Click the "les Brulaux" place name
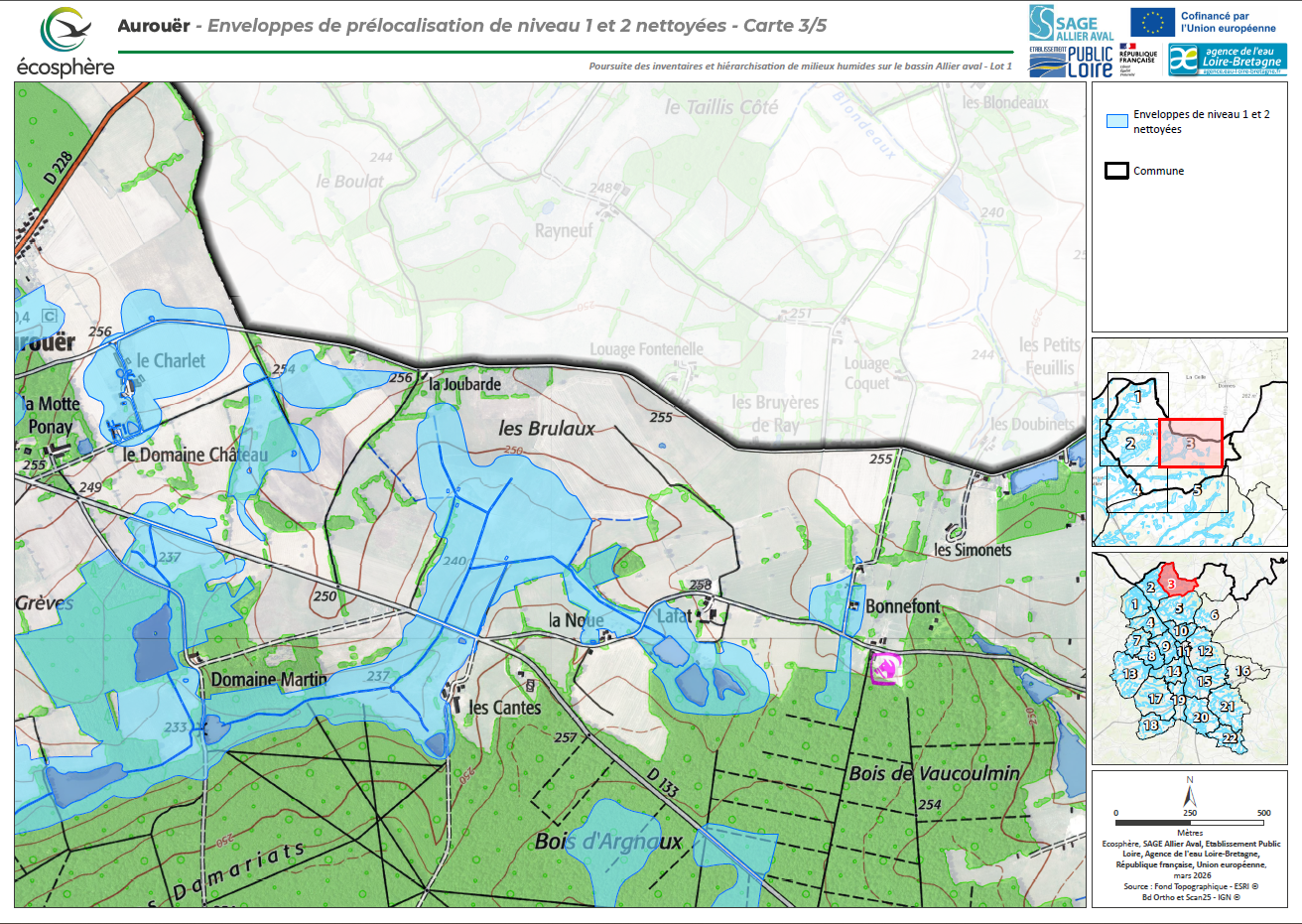Viewport: 1302px width, 924px height. 547,429
